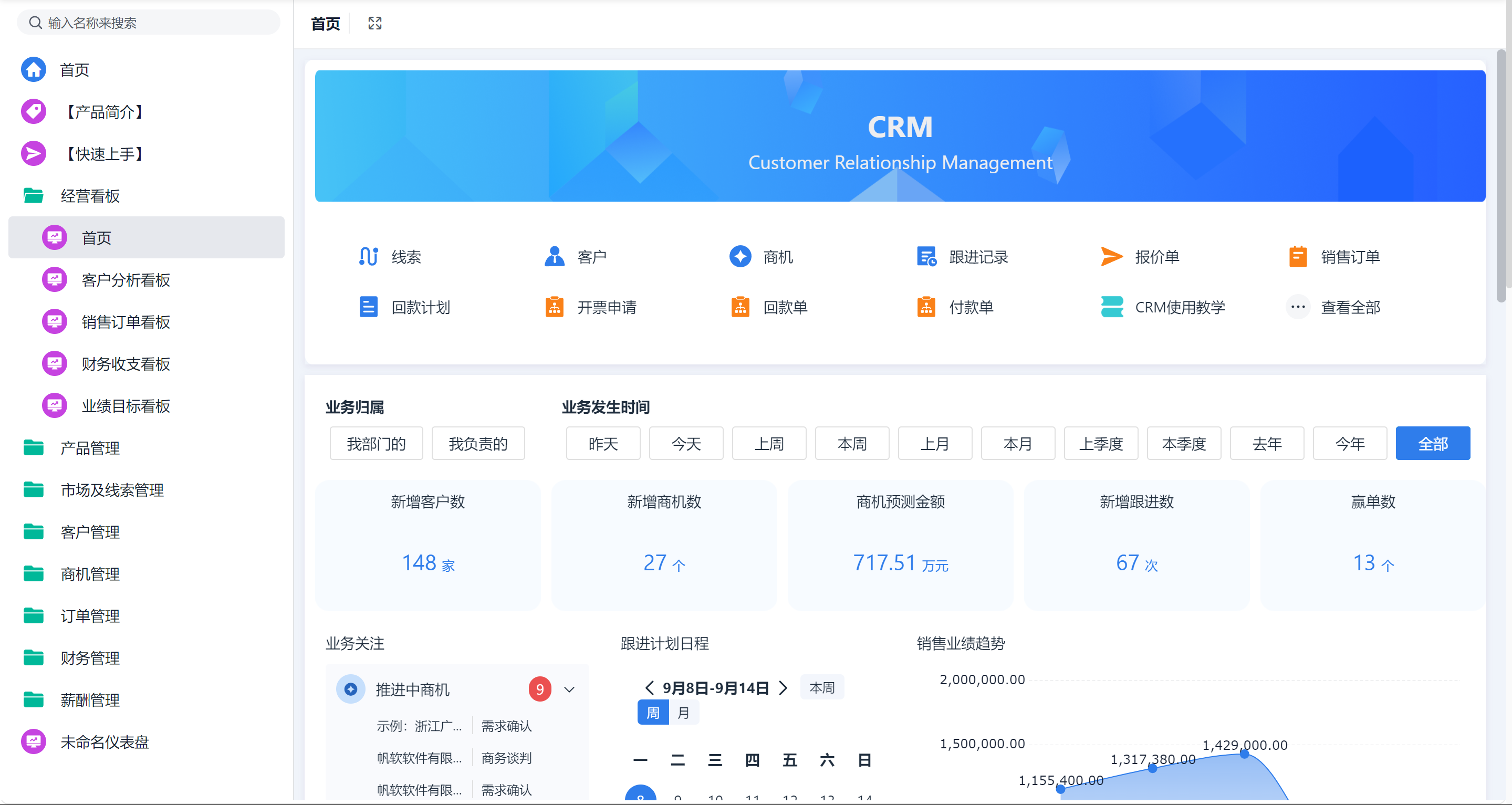The height and width of the screenshot is (805, 1512).
Task: Click the vertical page scrollbar
Action: (x=1500, y=176)
